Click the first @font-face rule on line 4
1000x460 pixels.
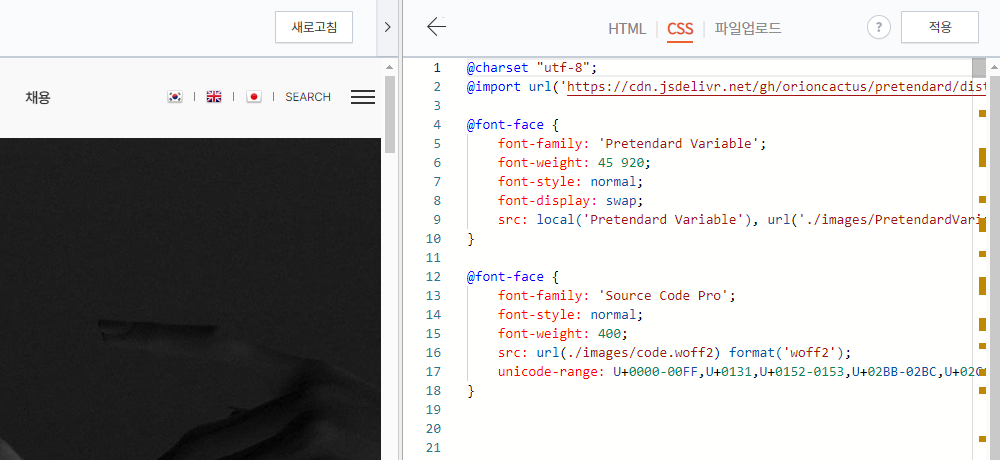(x=513, y=124)
